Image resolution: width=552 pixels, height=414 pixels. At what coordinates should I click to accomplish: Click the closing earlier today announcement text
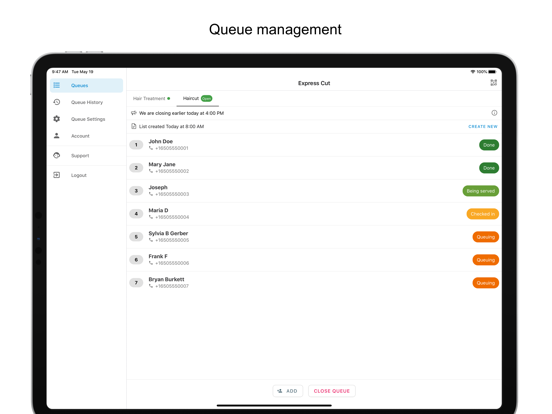(x=181, y=113)
